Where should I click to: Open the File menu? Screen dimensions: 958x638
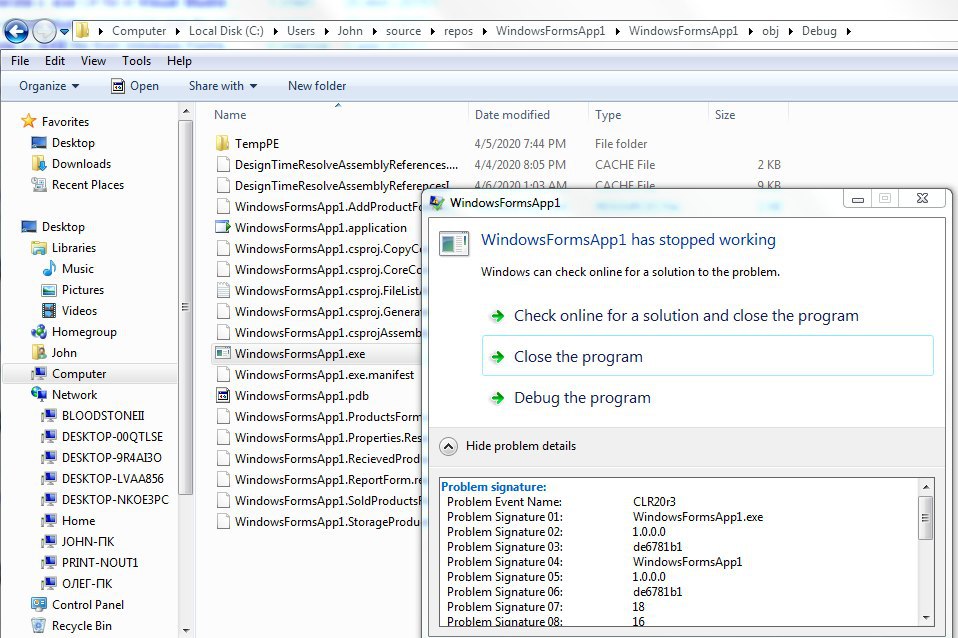click(20, 60)
